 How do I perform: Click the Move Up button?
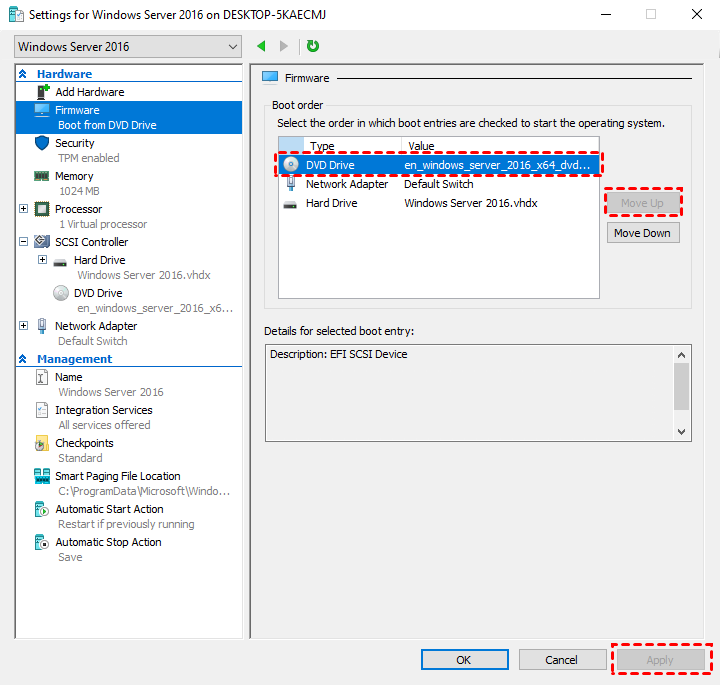click(642, 202)
